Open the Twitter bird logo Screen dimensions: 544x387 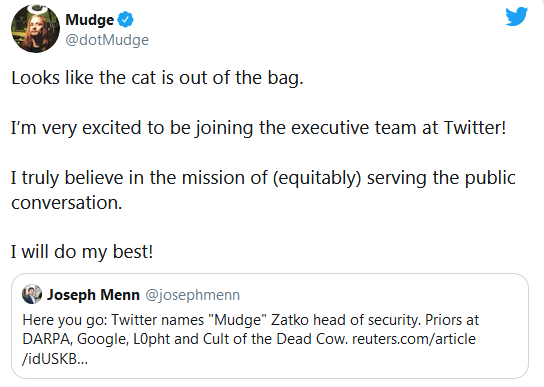[x=517, y=17]
